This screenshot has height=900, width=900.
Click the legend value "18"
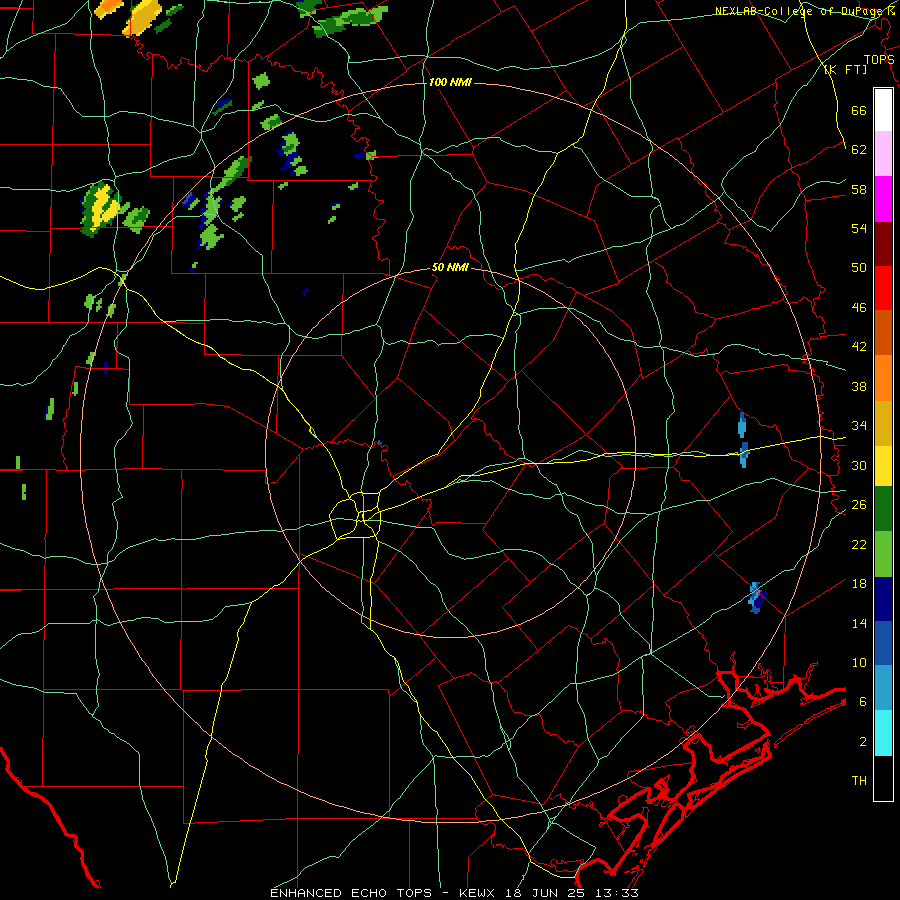click(859, 584)
